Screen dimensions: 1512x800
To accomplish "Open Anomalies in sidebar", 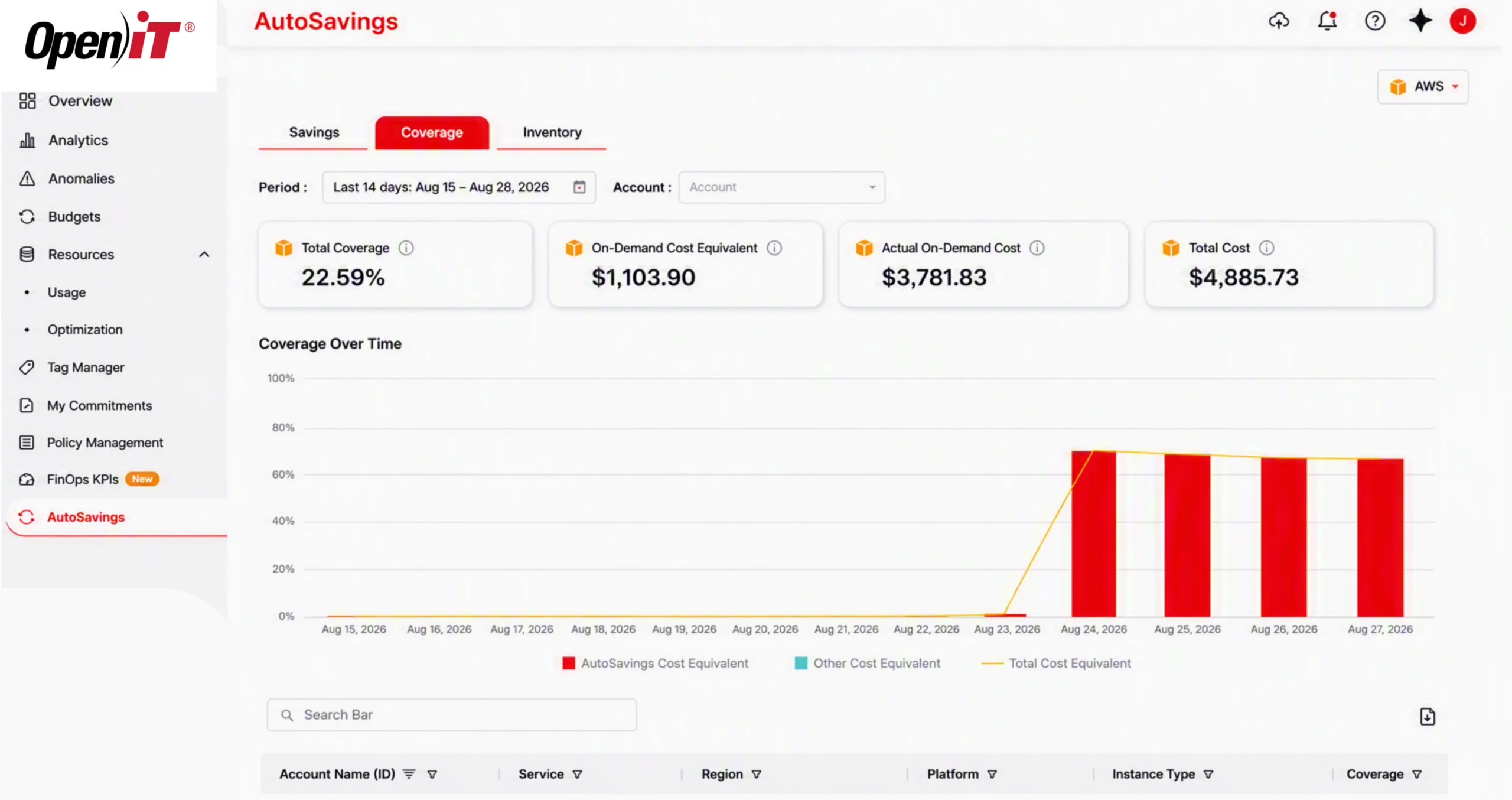I will 82,178.
